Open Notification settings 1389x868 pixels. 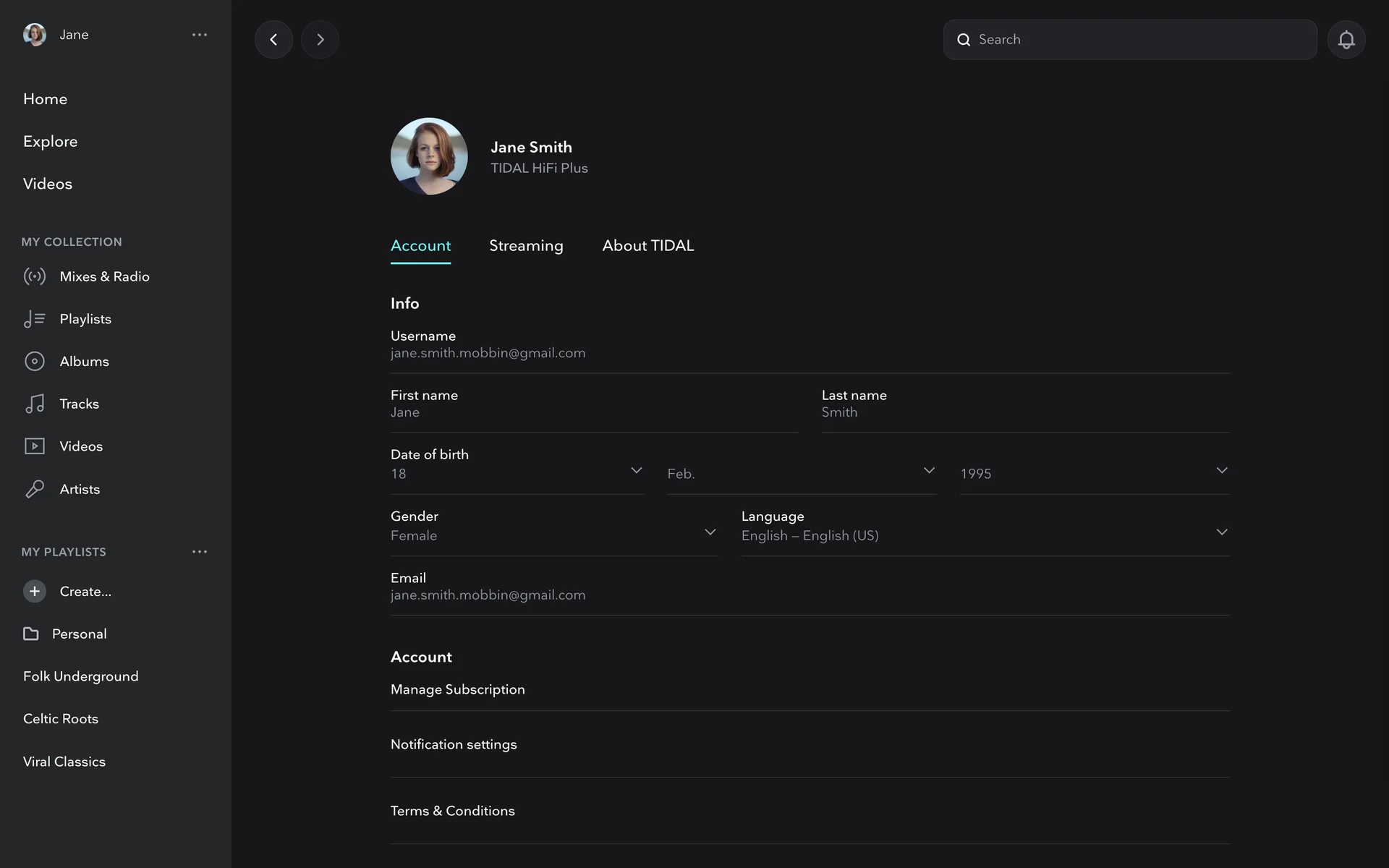[454, 744]
